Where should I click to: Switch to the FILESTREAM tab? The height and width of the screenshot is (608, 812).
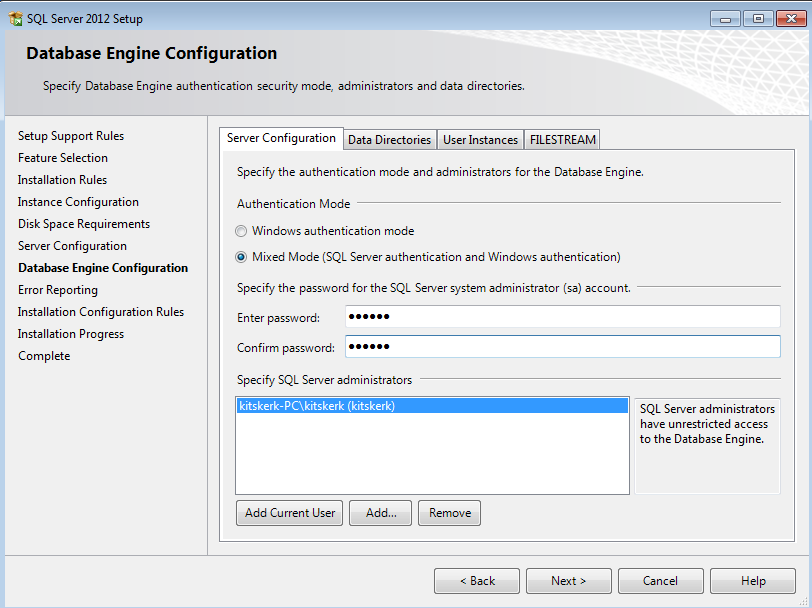[x=562, y=140]
